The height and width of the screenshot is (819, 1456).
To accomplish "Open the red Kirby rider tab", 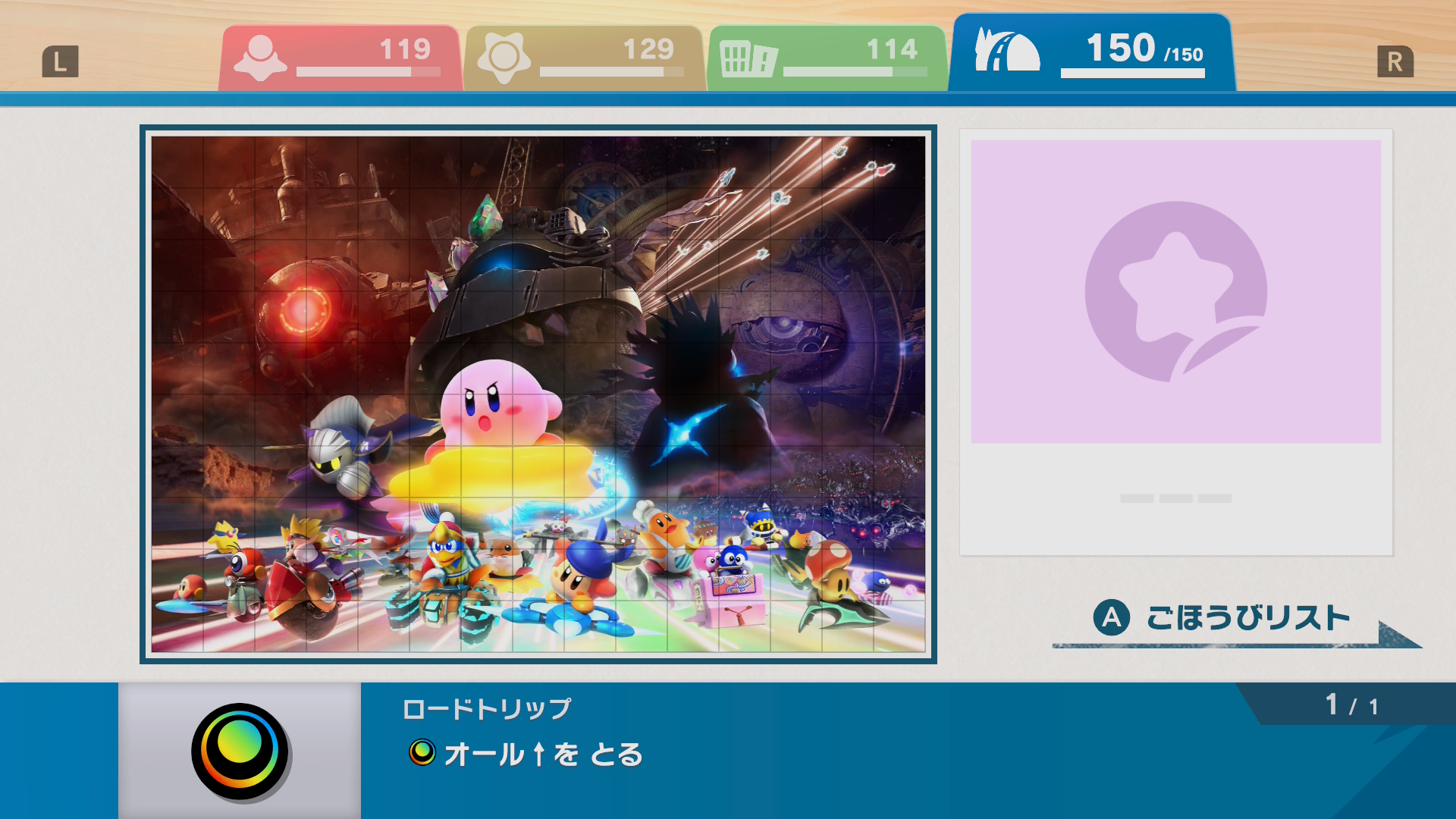I will click(x=340, y=58).
